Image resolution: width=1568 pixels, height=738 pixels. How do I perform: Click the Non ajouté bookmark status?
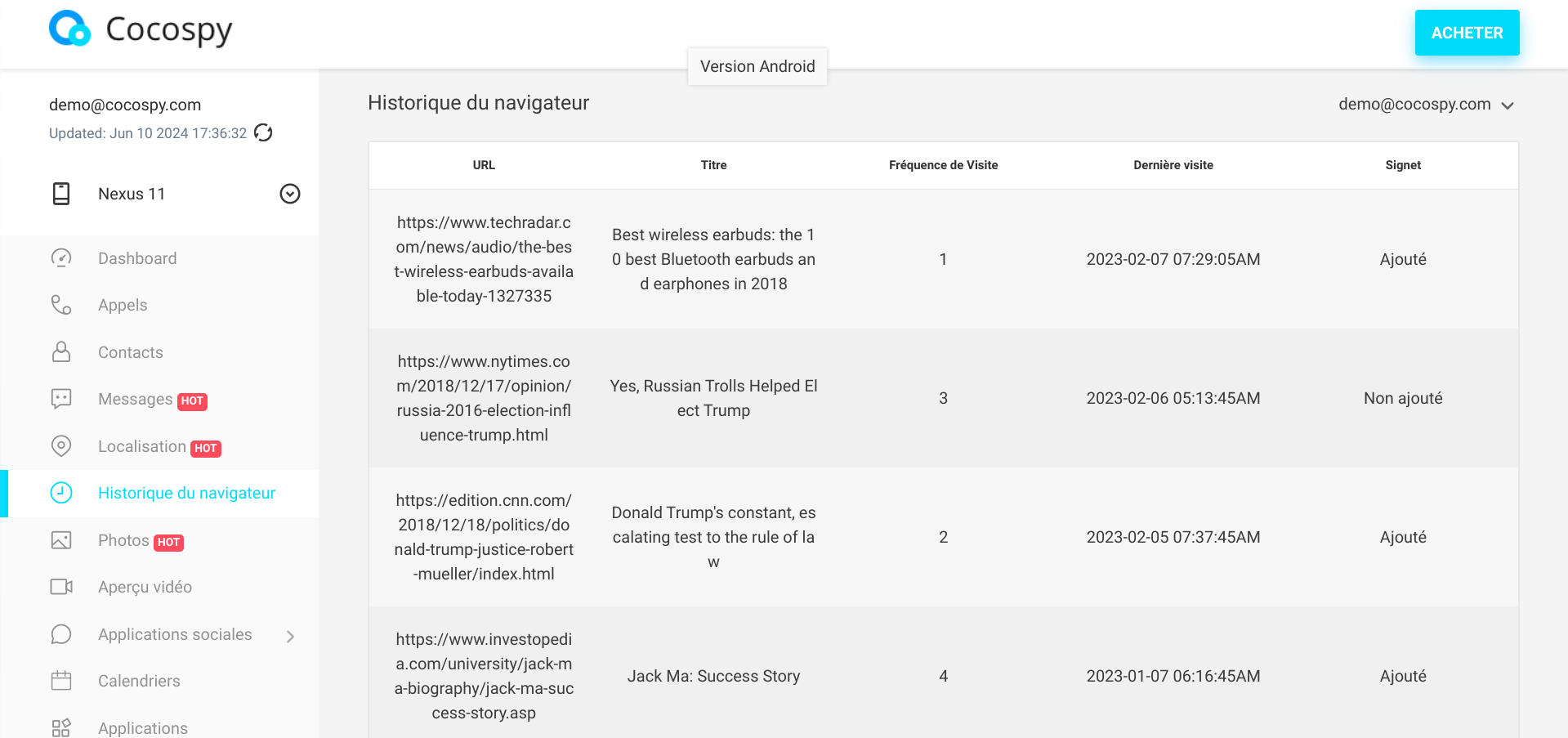click(x=1403, y=398)
